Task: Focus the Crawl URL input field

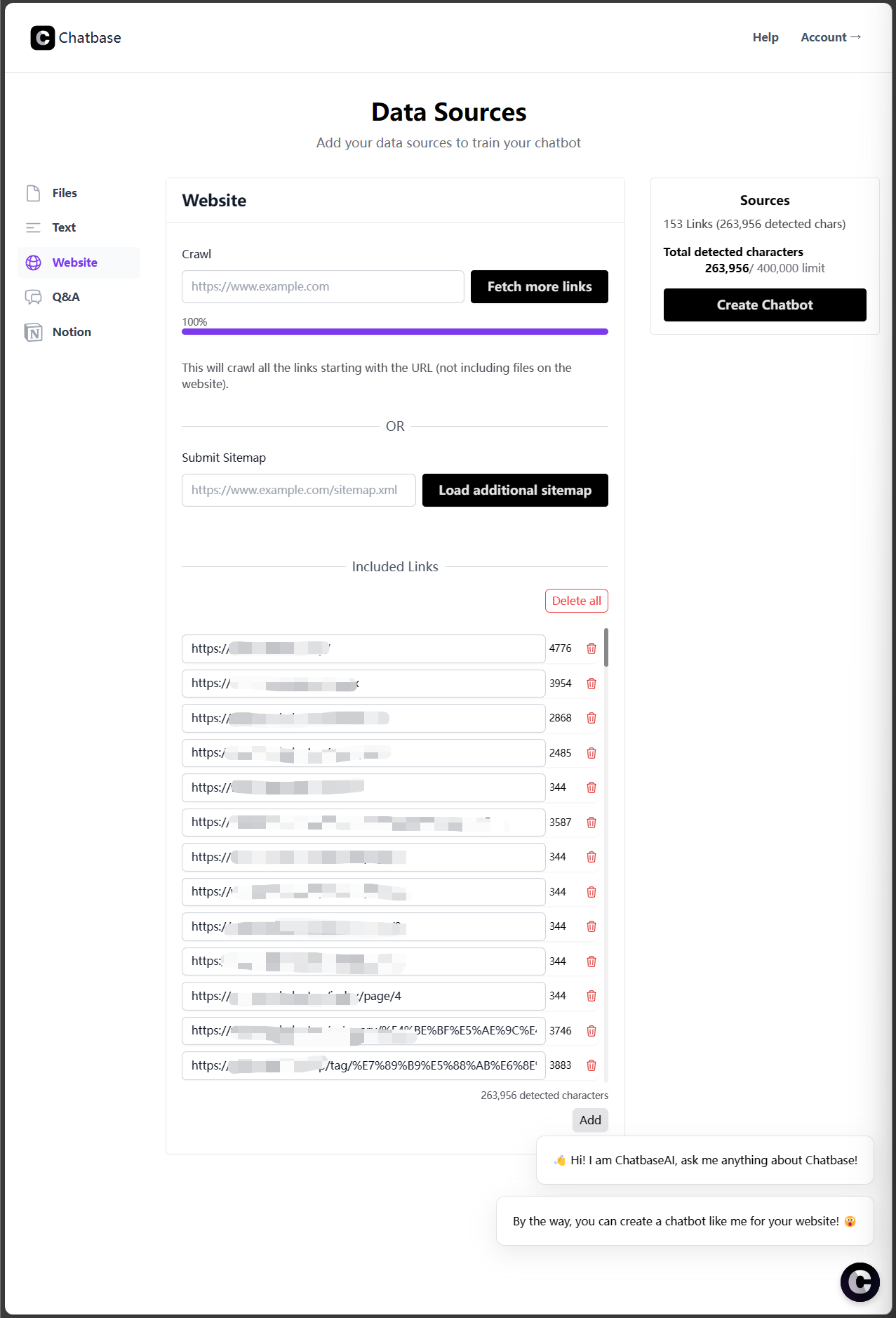Action: pyautogui.click(x=323, y=286)
